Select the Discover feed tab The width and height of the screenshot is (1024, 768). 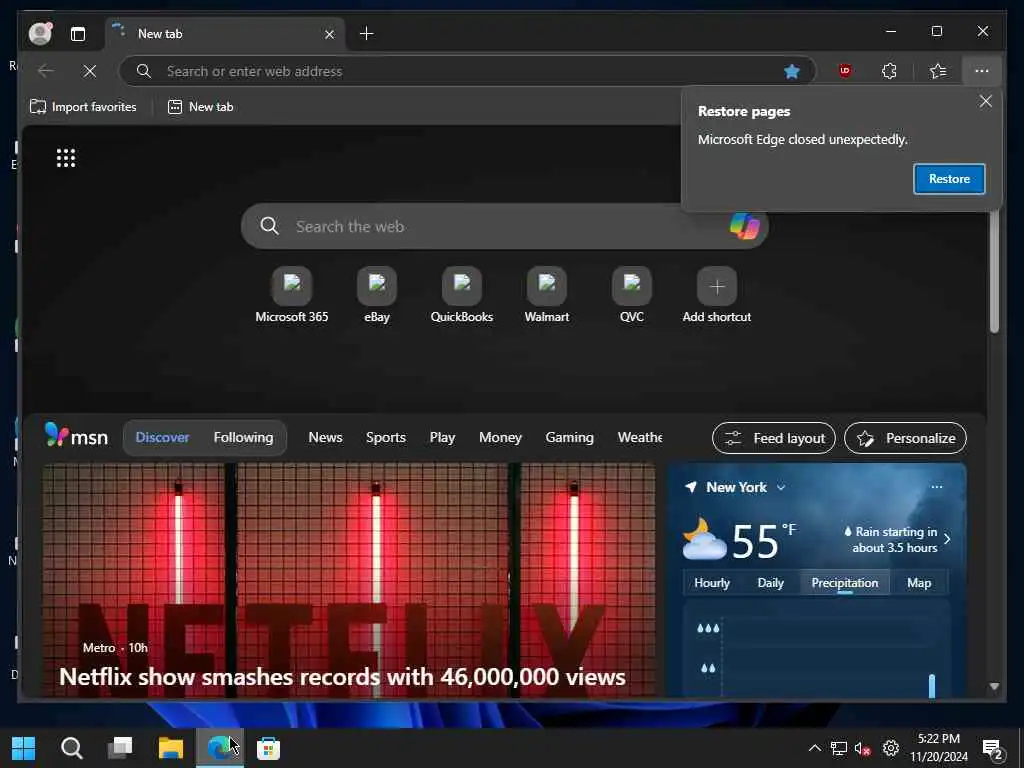[162, 438]
